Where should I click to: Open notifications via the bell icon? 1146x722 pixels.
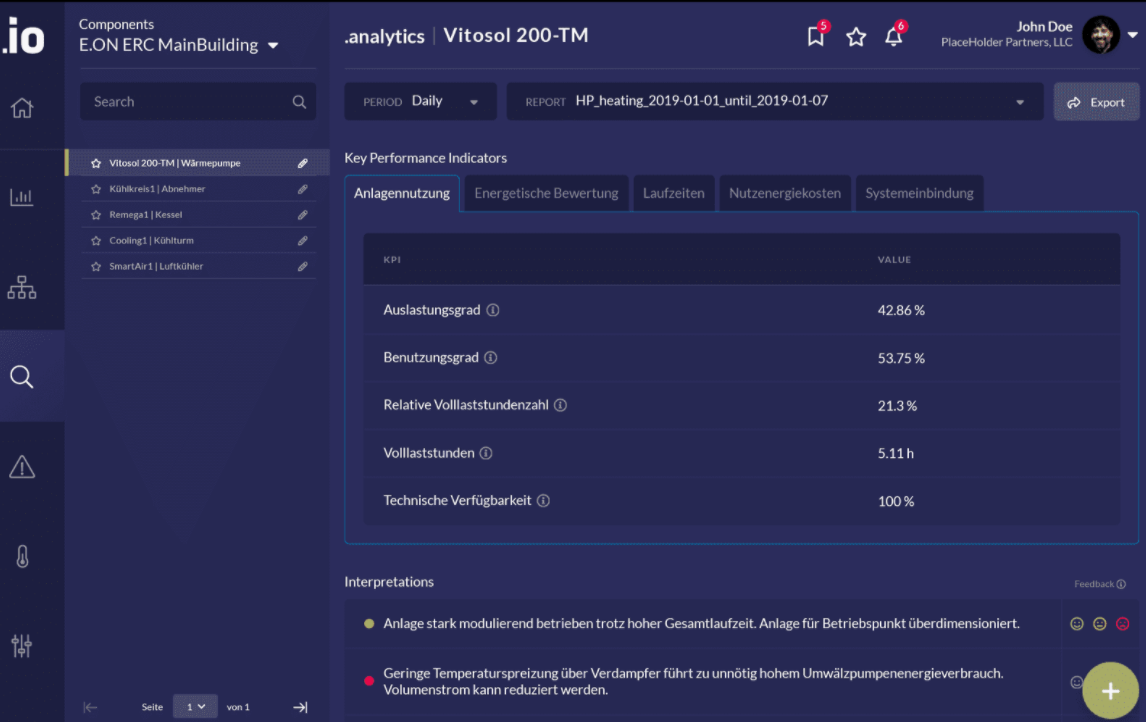(x=893, y=35)
